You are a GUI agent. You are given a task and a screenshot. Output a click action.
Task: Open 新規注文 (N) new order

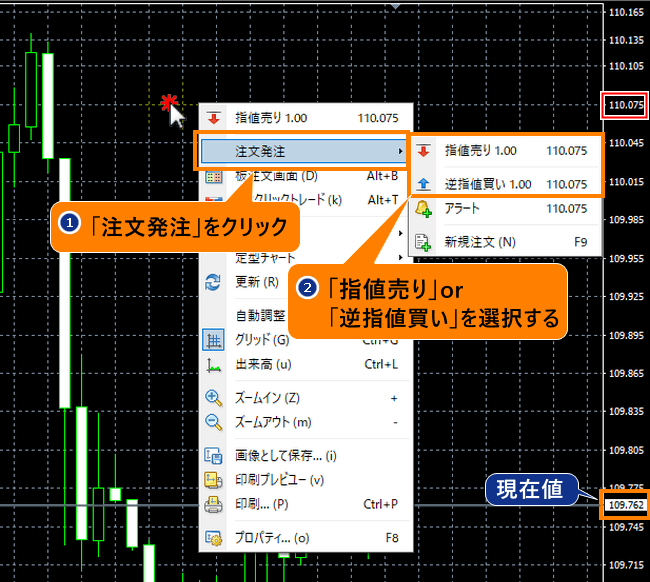505,242
